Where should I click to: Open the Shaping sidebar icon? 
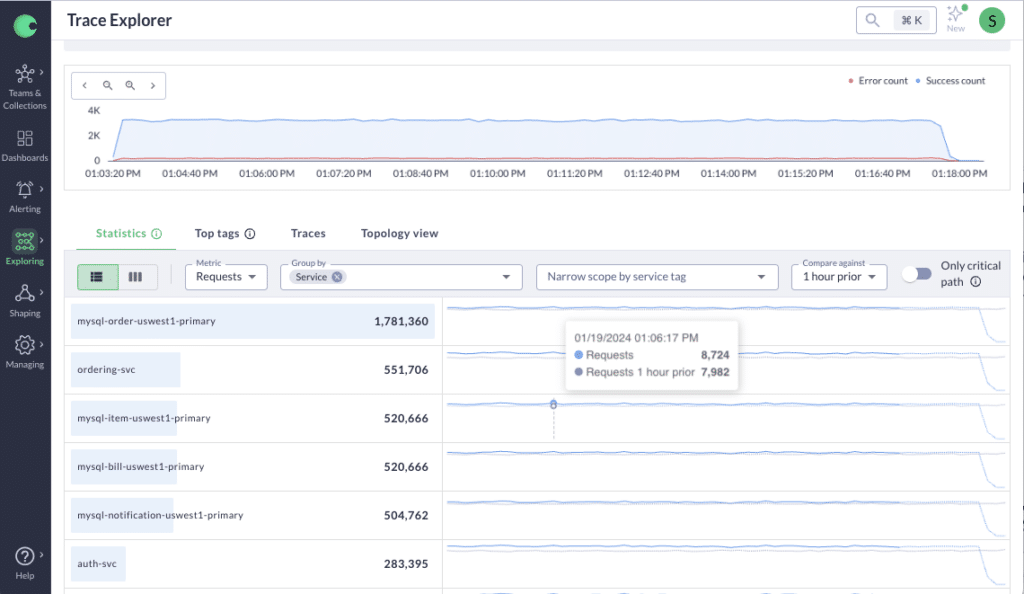click(25, 294)
